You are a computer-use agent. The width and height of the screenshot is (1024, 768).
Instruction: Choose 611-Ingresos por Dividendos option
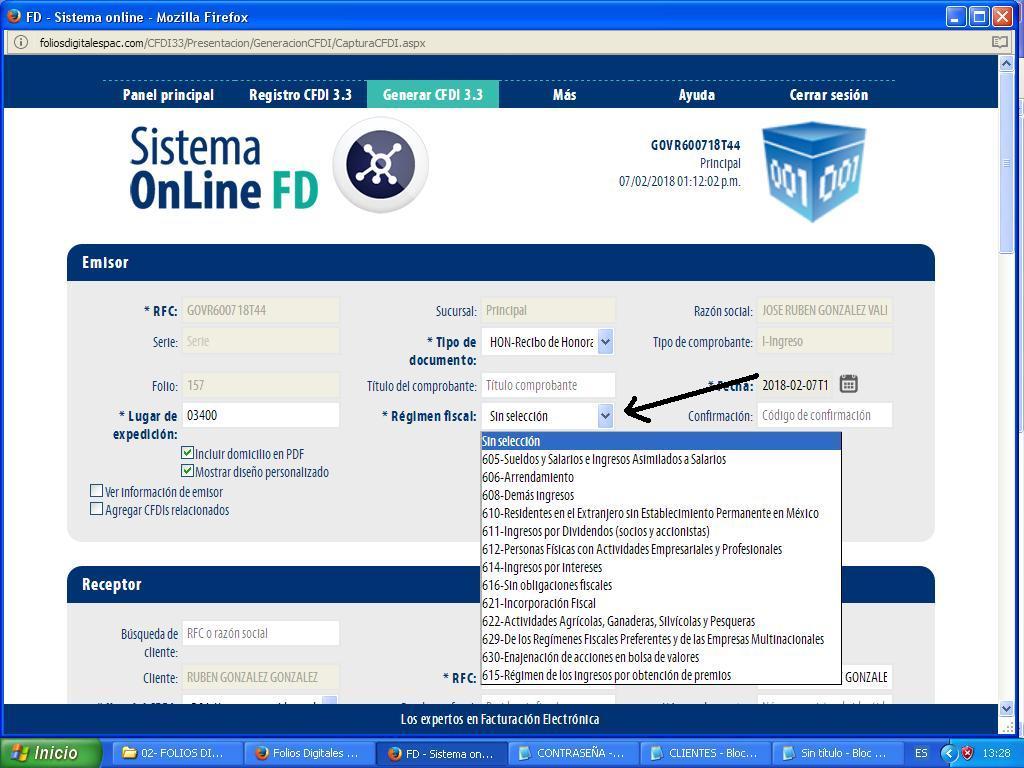(661, 531)
